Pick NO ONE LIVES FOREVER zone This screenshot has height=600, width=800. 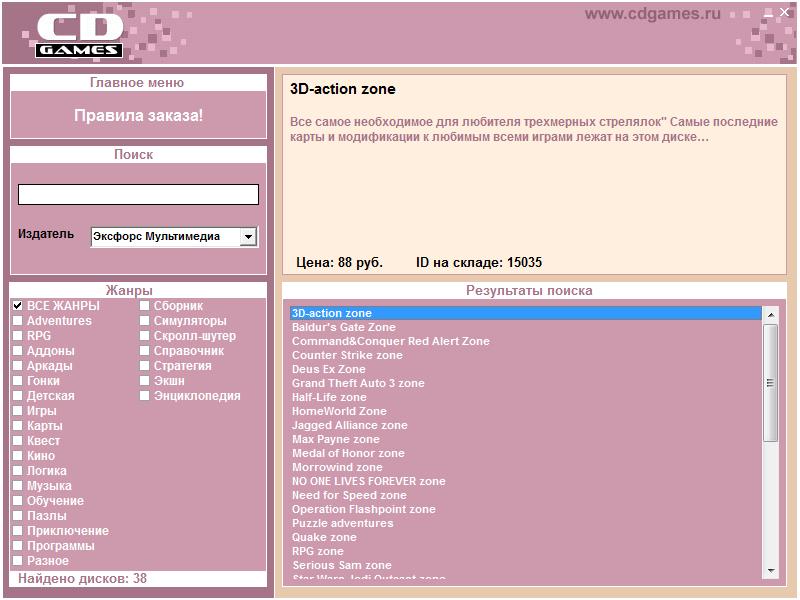pos(526,482)
